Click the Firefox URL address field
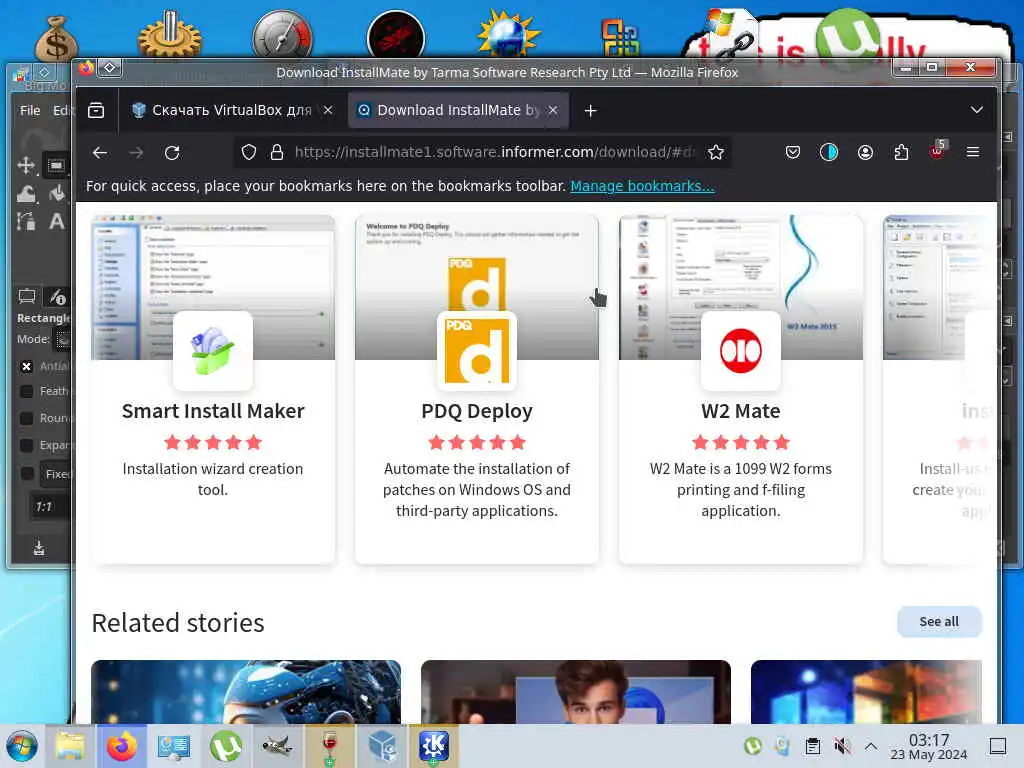This screenshot has height=768, width=1024. [493, 153]
